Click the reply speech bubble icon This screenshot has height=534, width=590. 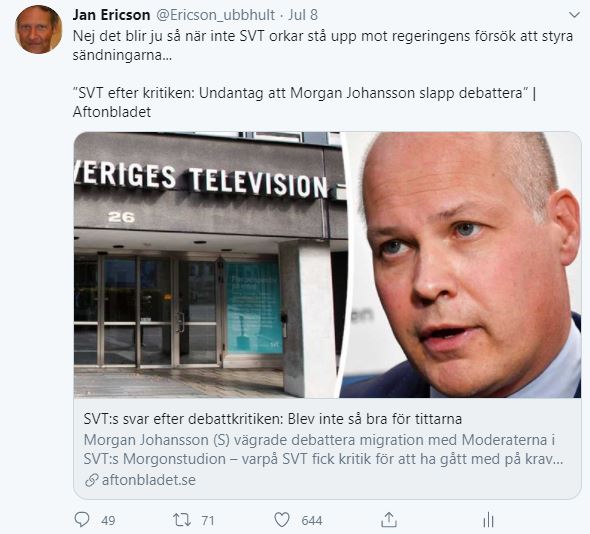(x=82, y=520)
